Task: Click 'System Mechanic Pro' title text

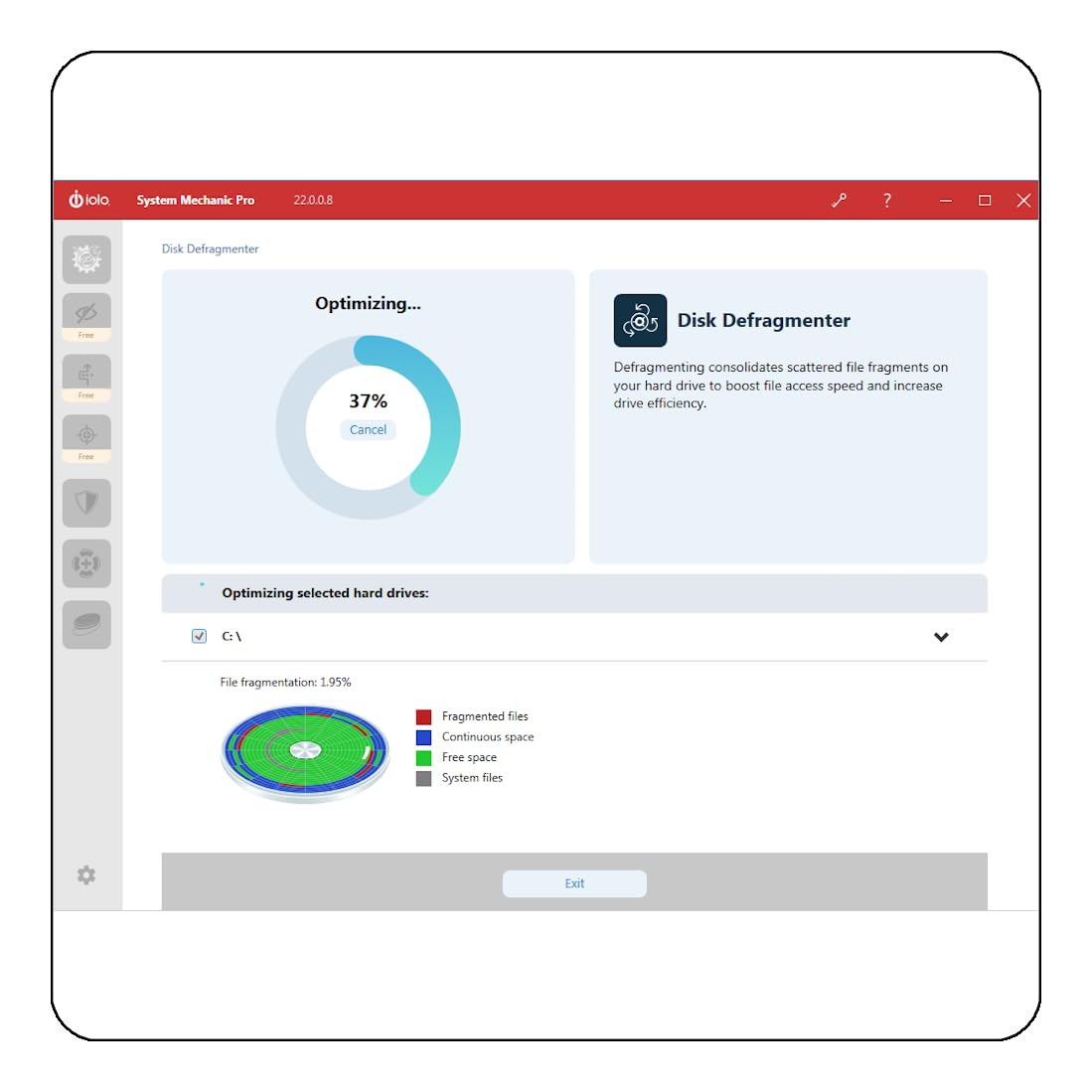Action: [x=195, y=200]
